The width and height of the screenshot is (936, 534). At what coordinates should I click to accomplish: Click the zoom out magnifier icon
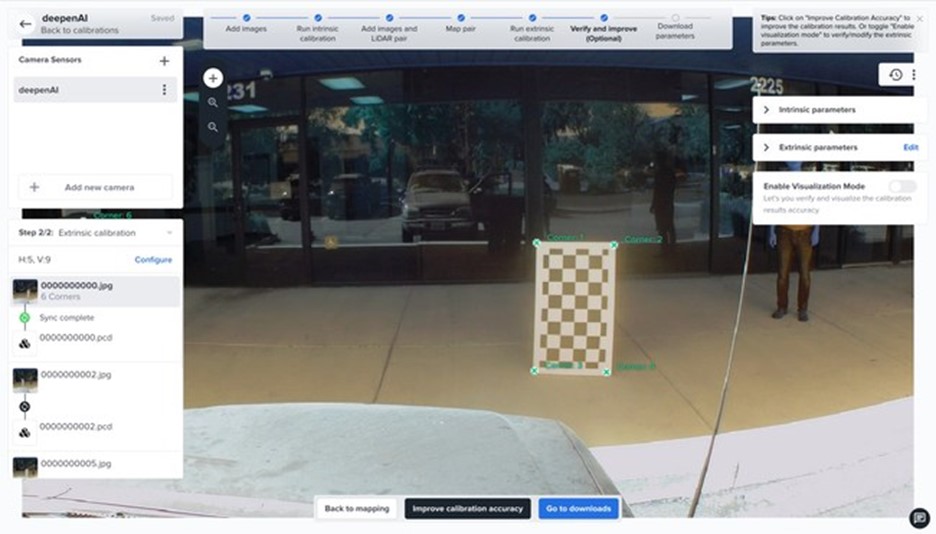coord(213,127)
